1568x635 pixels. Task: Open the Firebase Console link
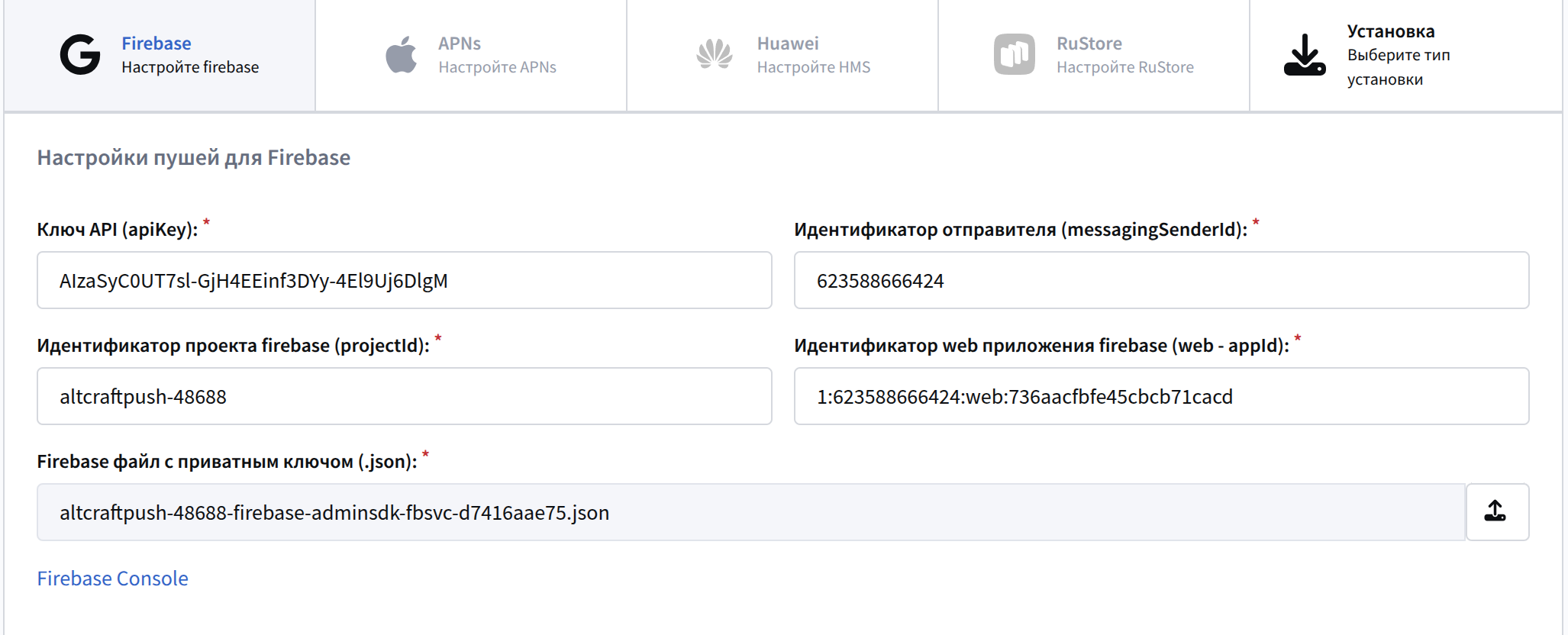pos(113,579)
